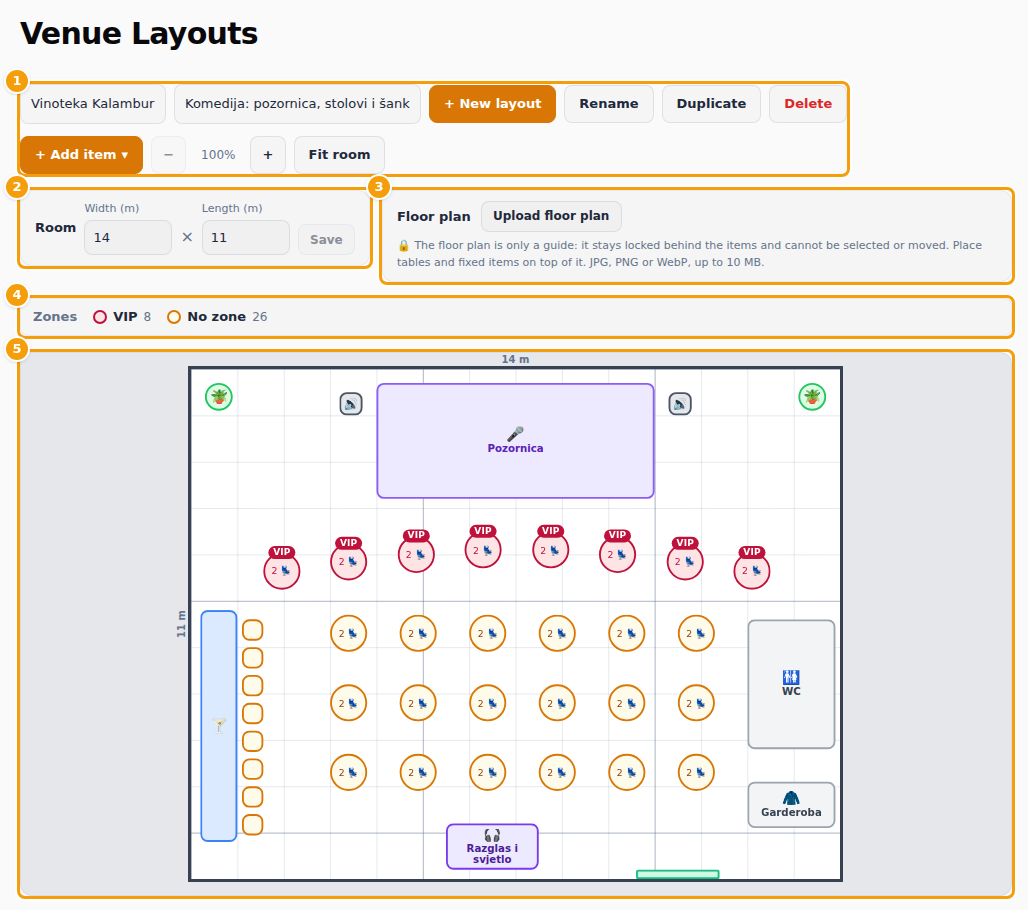Select the first table in middle orange row
This screenshot has width=1028, height=910.
coord(349,703)
